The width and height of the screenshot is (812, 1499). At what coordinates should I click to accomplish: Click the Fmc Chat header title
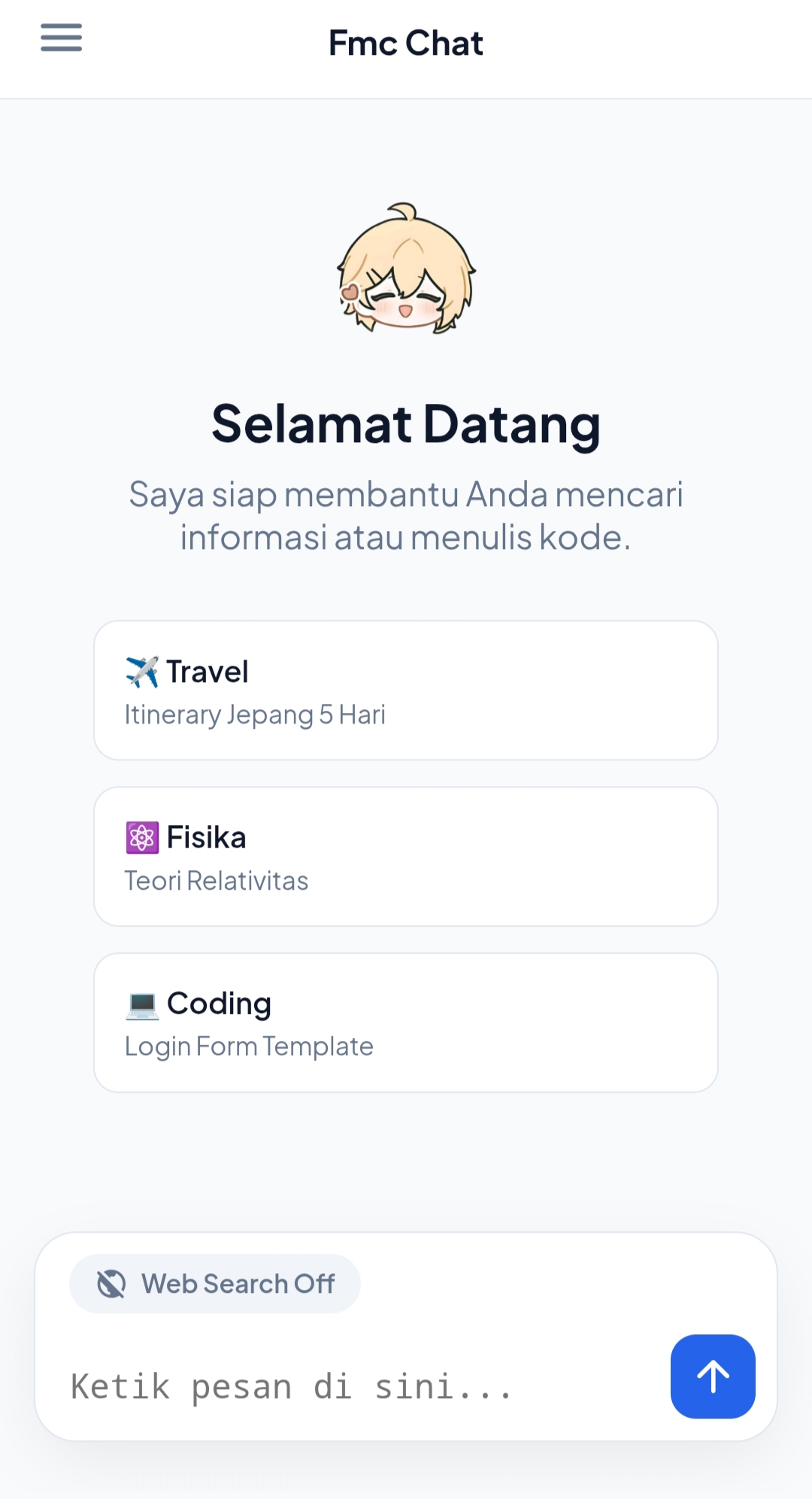(405, 43)
